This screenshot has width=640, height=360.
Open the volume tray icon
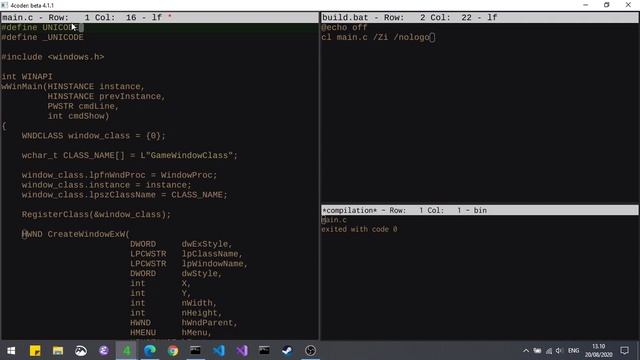pyautogui.click(x=559, y=351)
